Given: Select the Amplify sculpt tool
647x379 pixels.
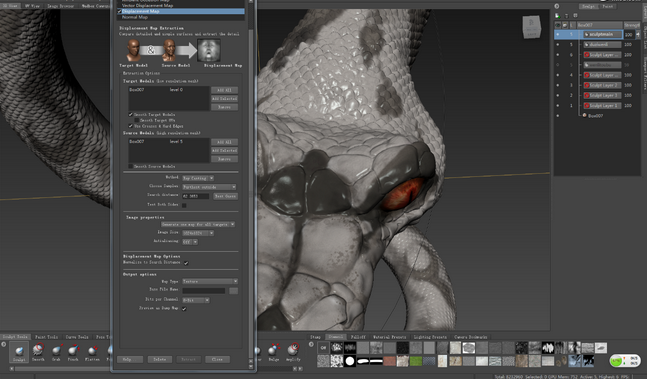Looking at the screenshot, I should pos(293,352).
